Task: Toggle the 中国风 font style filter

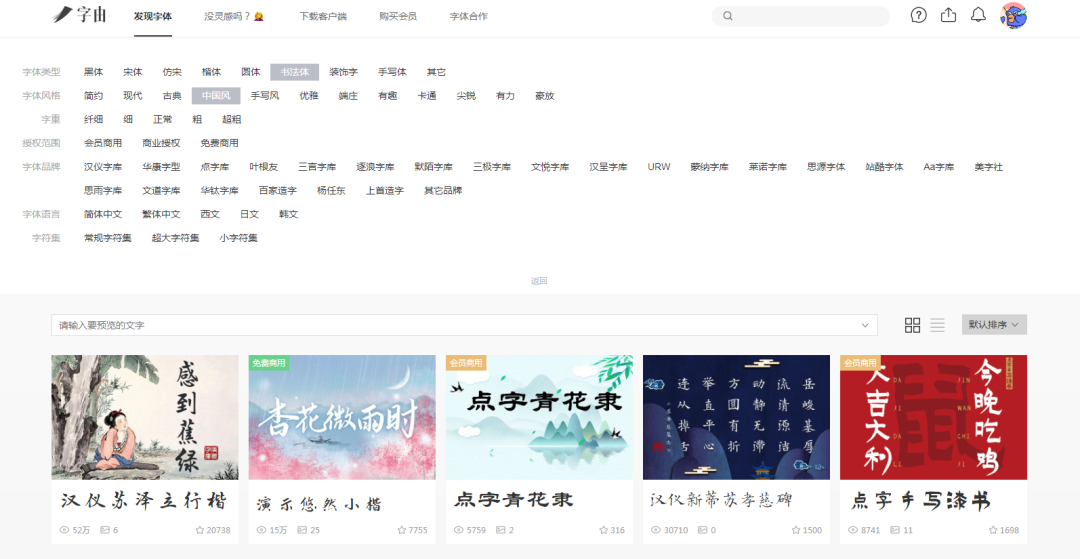Action: (216, 96)
